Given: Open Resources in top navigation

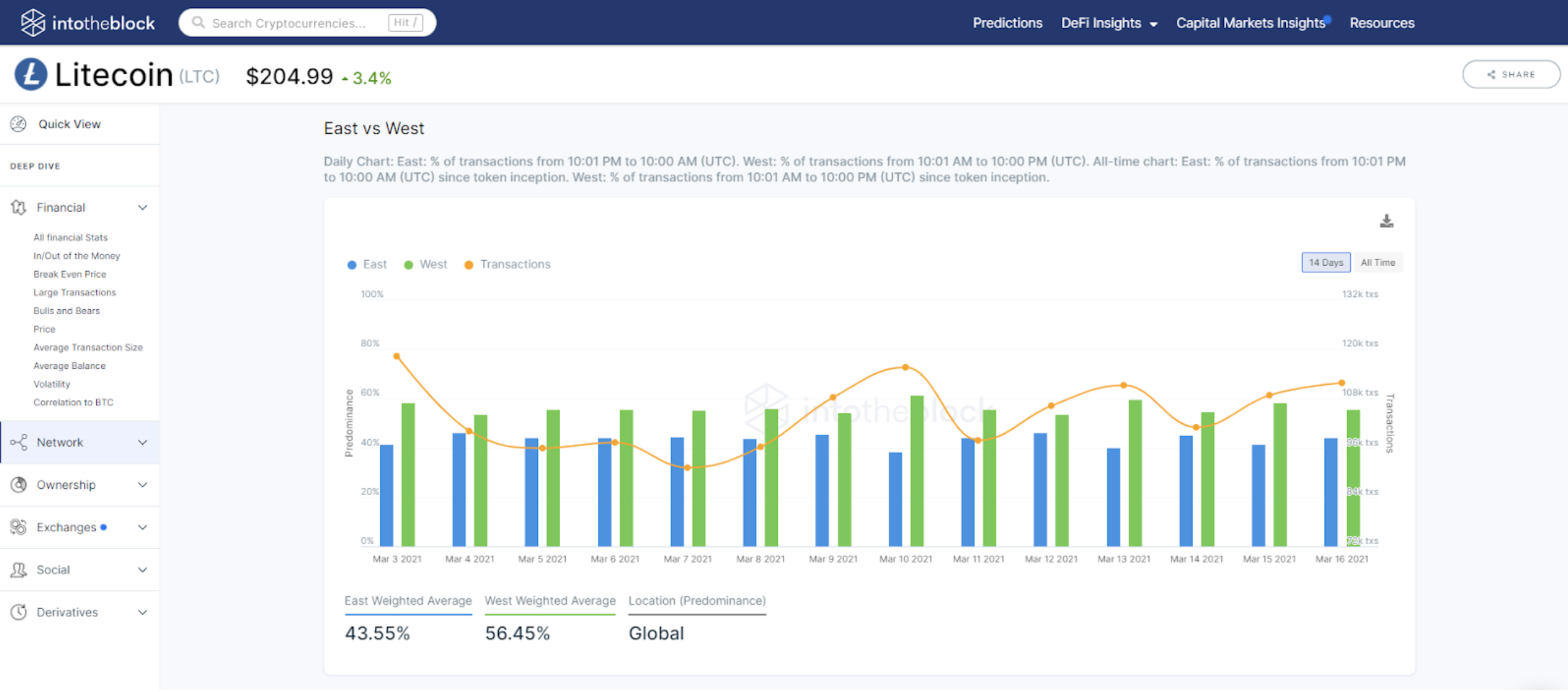Looking at the screenshot, I should click(1382, 23).
